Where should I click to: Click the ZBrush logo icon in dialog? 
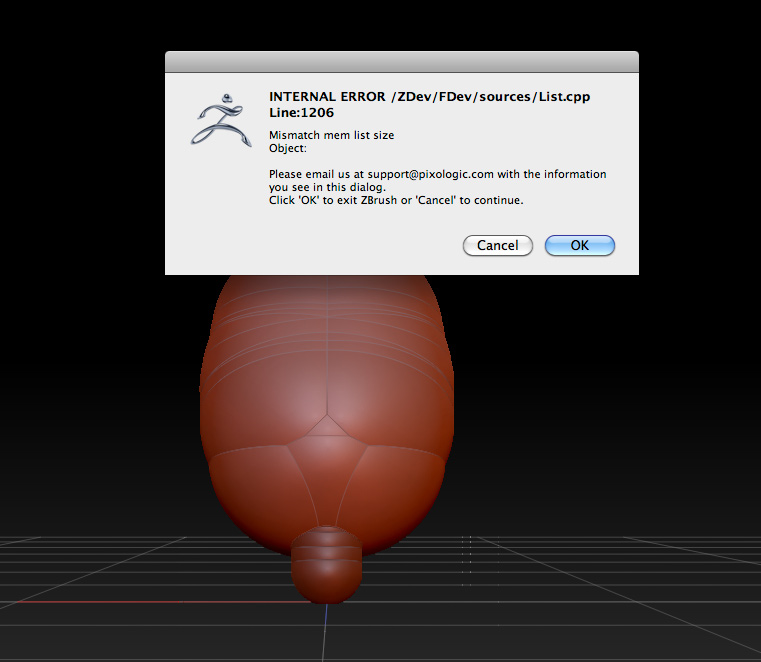pyautogui.click(x=221, y=120)
